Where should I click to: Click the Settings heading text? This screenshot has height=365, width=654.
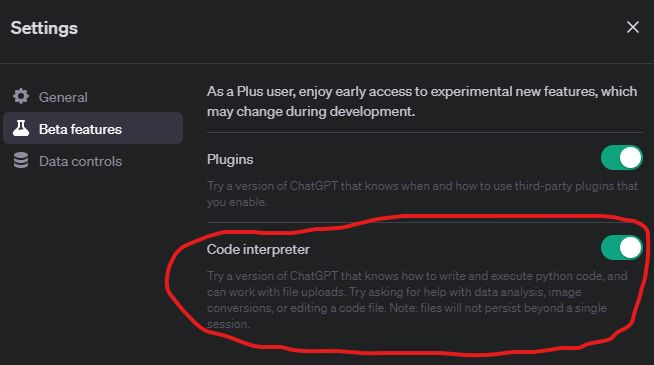pos(44,28)
